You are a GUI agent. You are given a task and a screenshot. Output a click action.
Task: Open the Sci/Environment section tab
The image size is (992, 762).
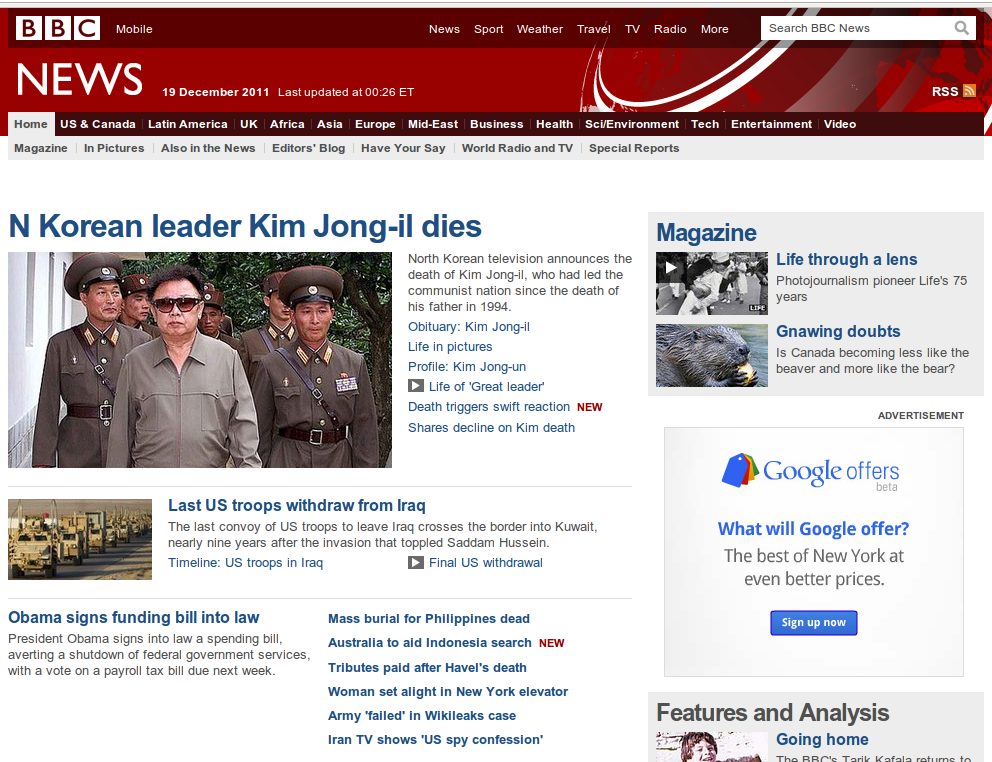[631, 124]
